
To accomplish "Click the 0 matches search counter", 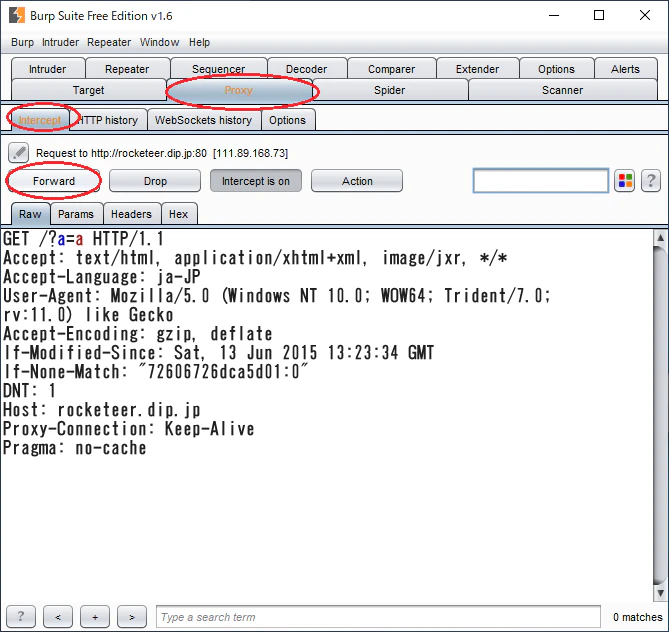I will coord(637,617).
